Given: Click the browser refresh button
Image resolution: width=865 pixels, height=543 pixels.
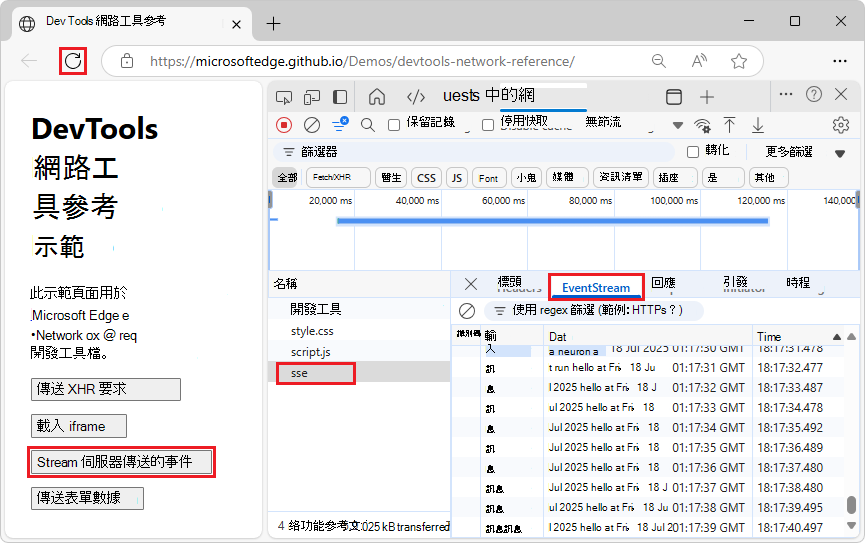Looking at the screenshot, I should 73,61.
